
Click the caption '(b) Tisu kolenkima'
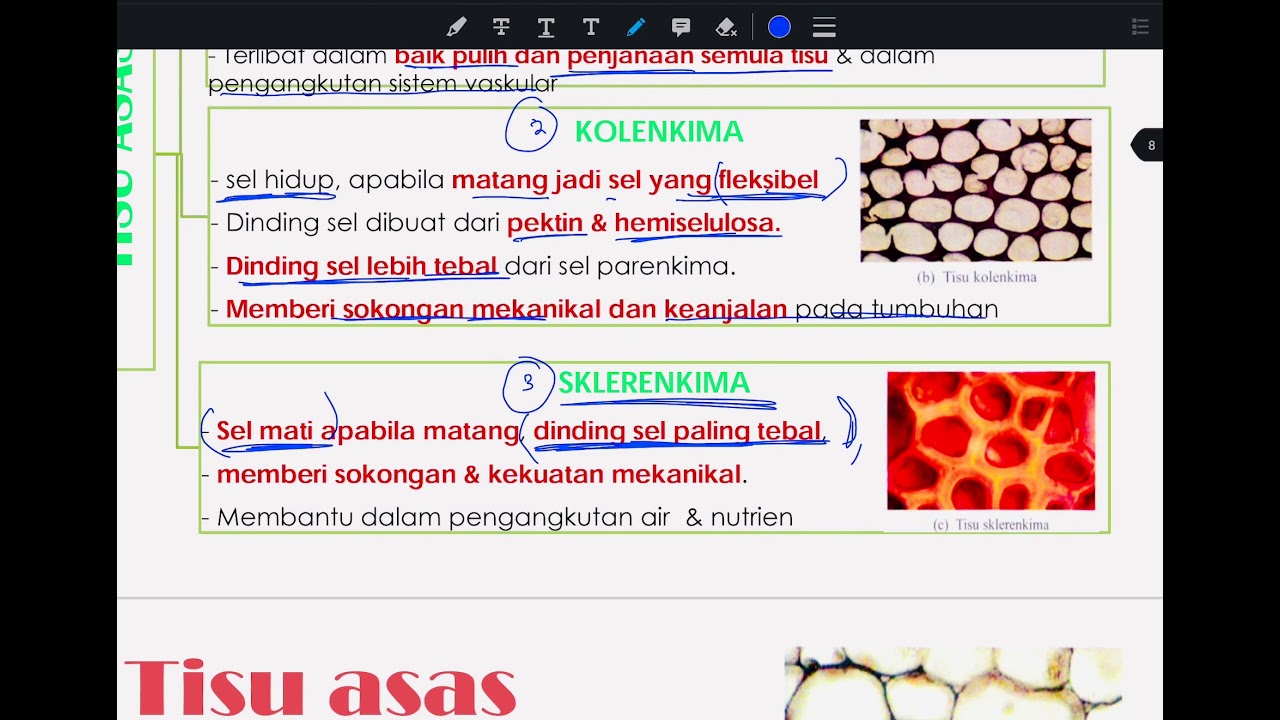click(976, 277)
